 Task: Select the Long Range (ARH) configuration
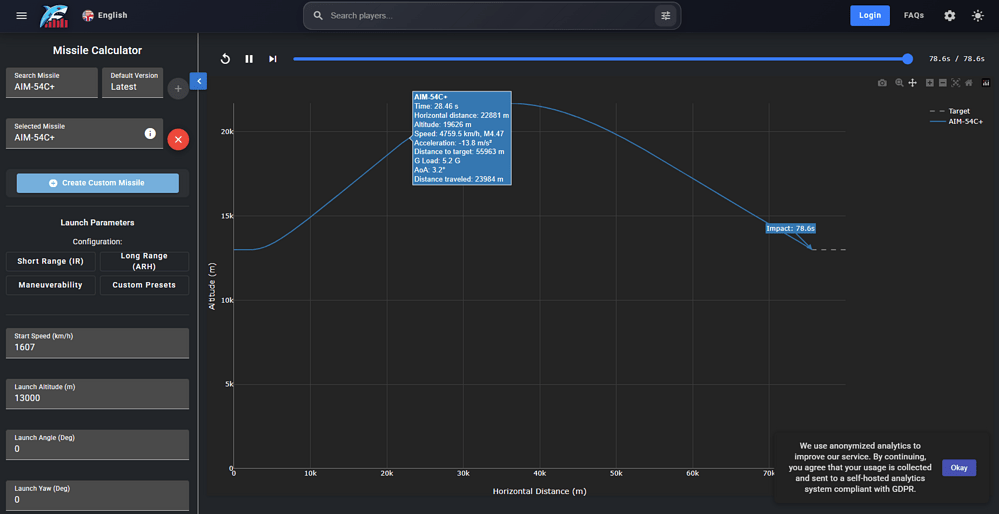[x=144, y=261]
